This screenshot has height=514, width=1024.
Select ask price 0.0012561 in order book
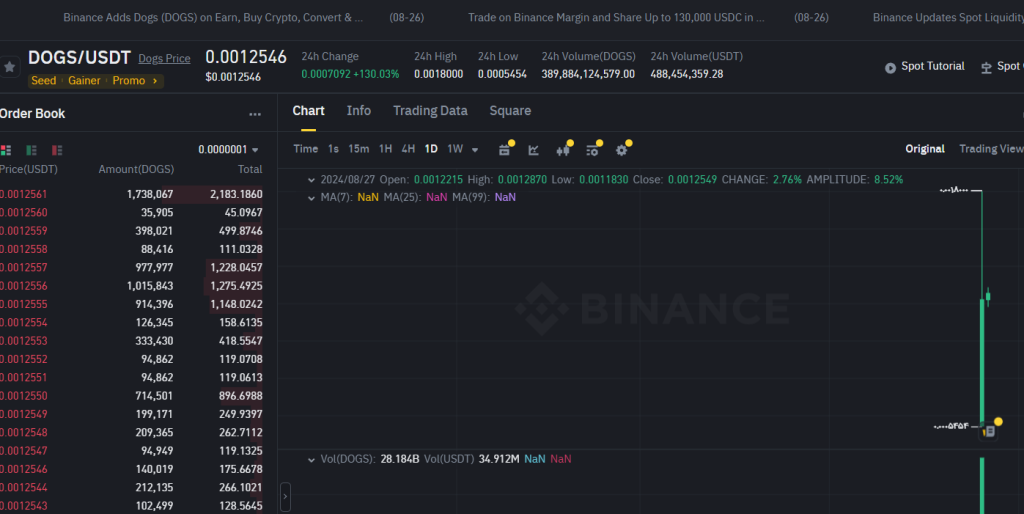24,195
